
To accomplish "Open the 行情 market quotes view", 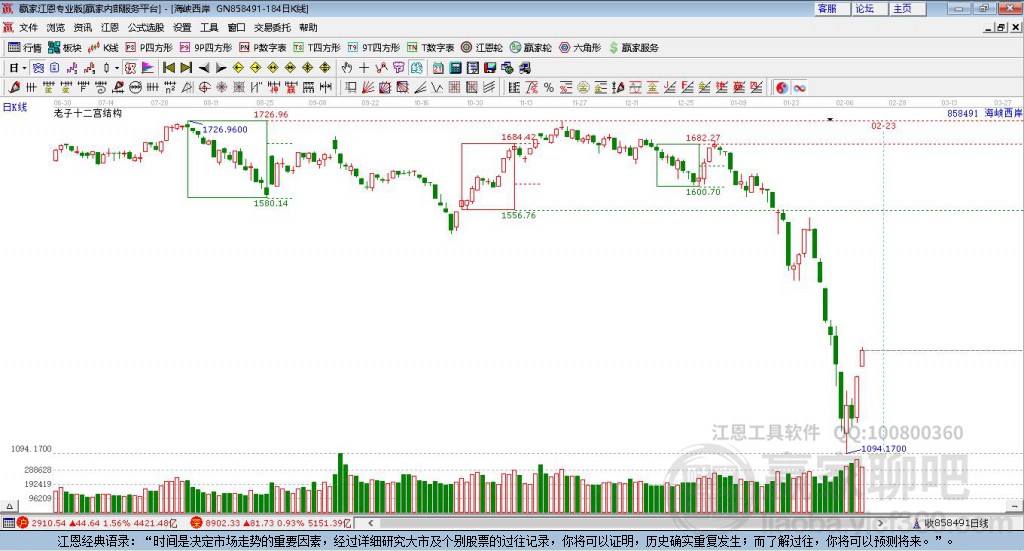I will point(24,48).
